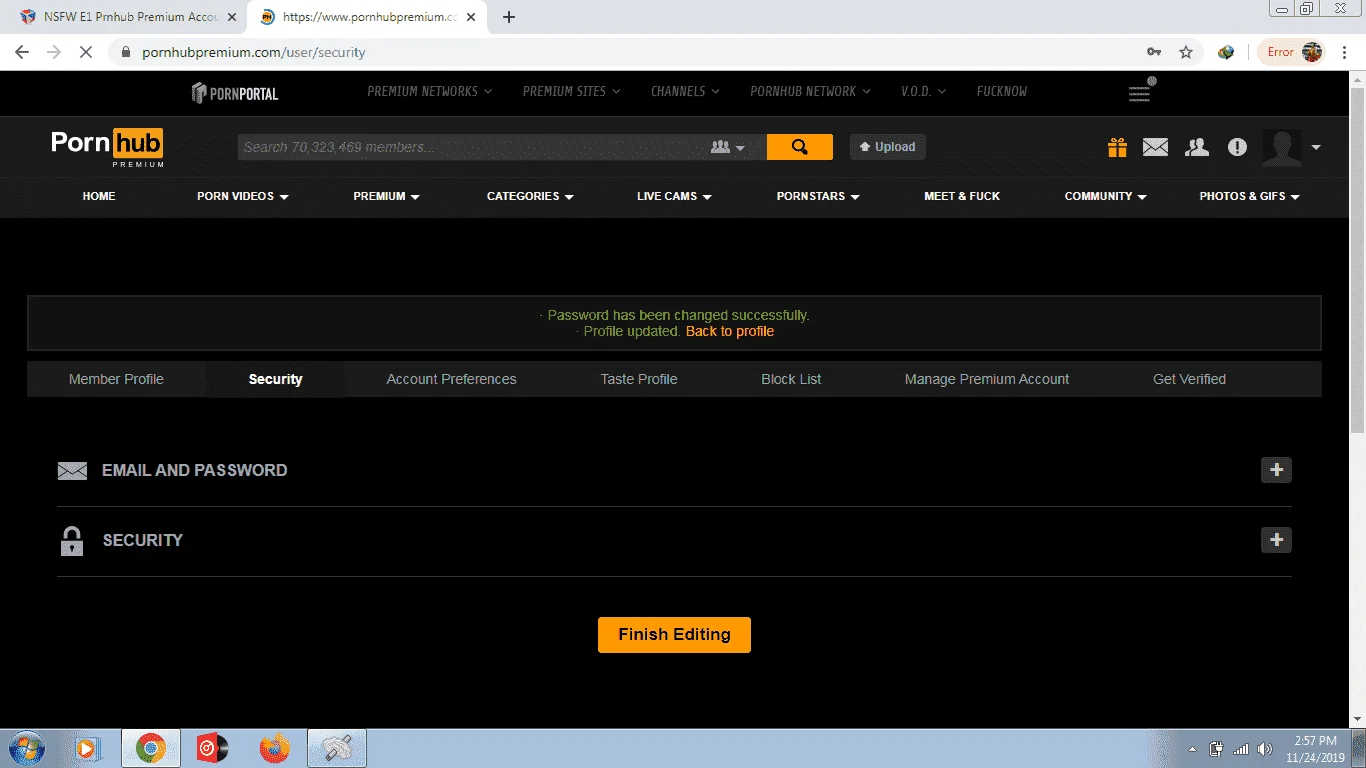This screenshot has height=768, width=1366.
Task: Click the Chrome profile Error button
Action: tap(1293, 52)
